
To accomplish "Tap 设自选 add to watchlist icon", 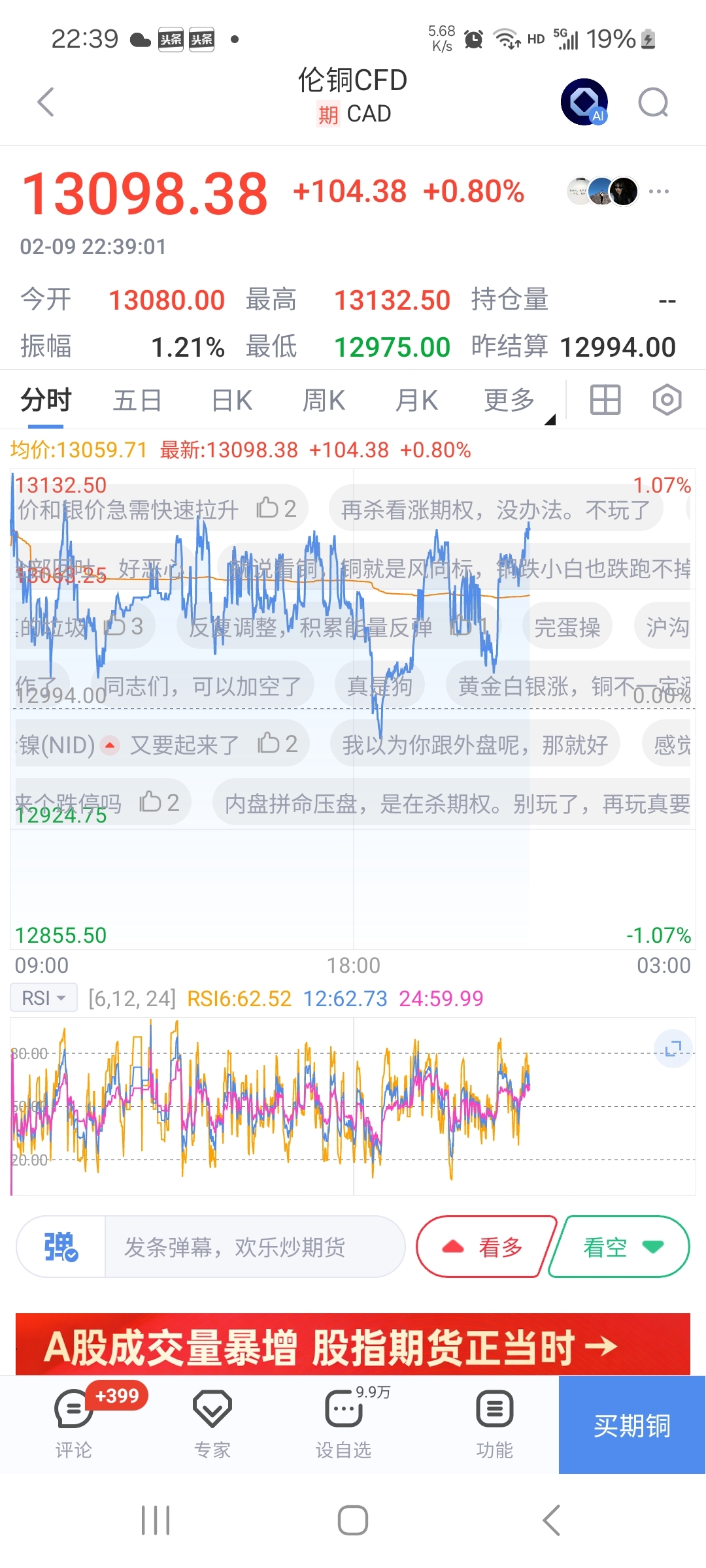I will [344, 1424].
